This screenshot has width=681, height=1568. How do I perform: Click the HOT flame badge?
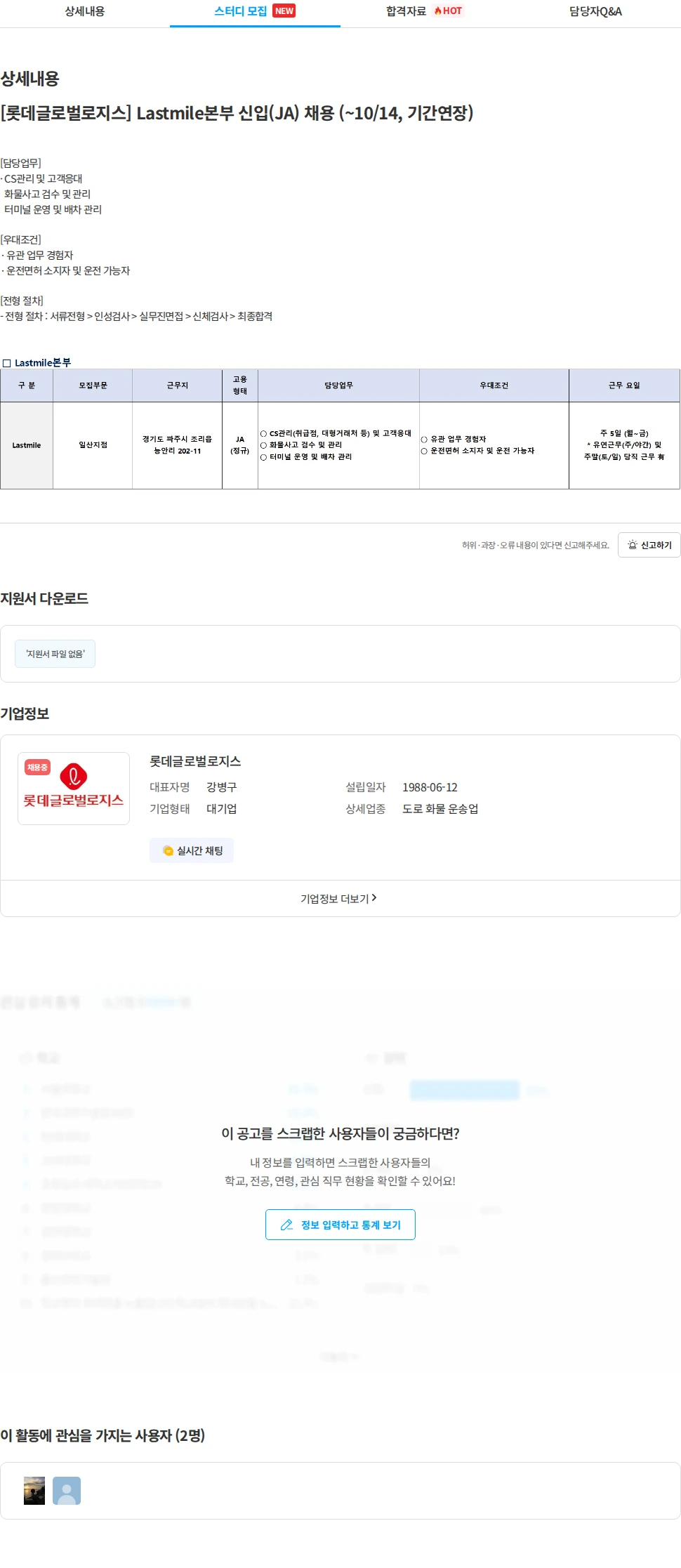tap(448, 11)
